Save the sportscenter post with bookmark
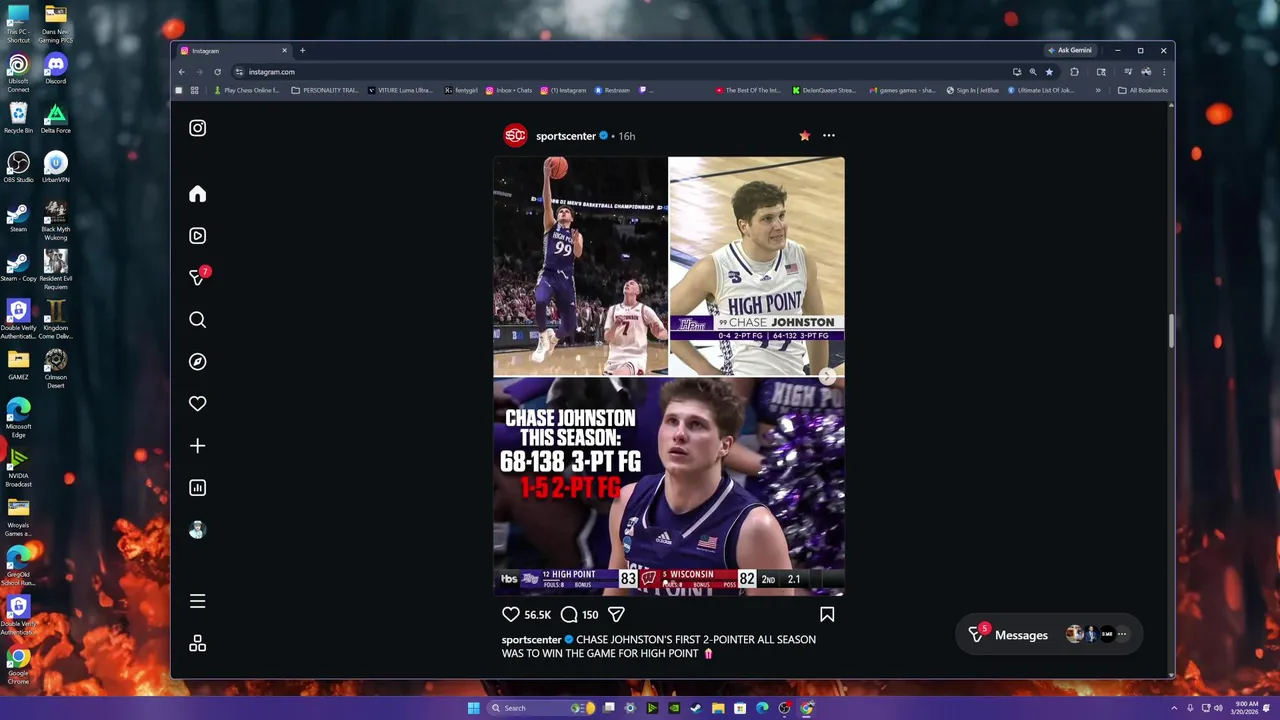 (827, 614)
